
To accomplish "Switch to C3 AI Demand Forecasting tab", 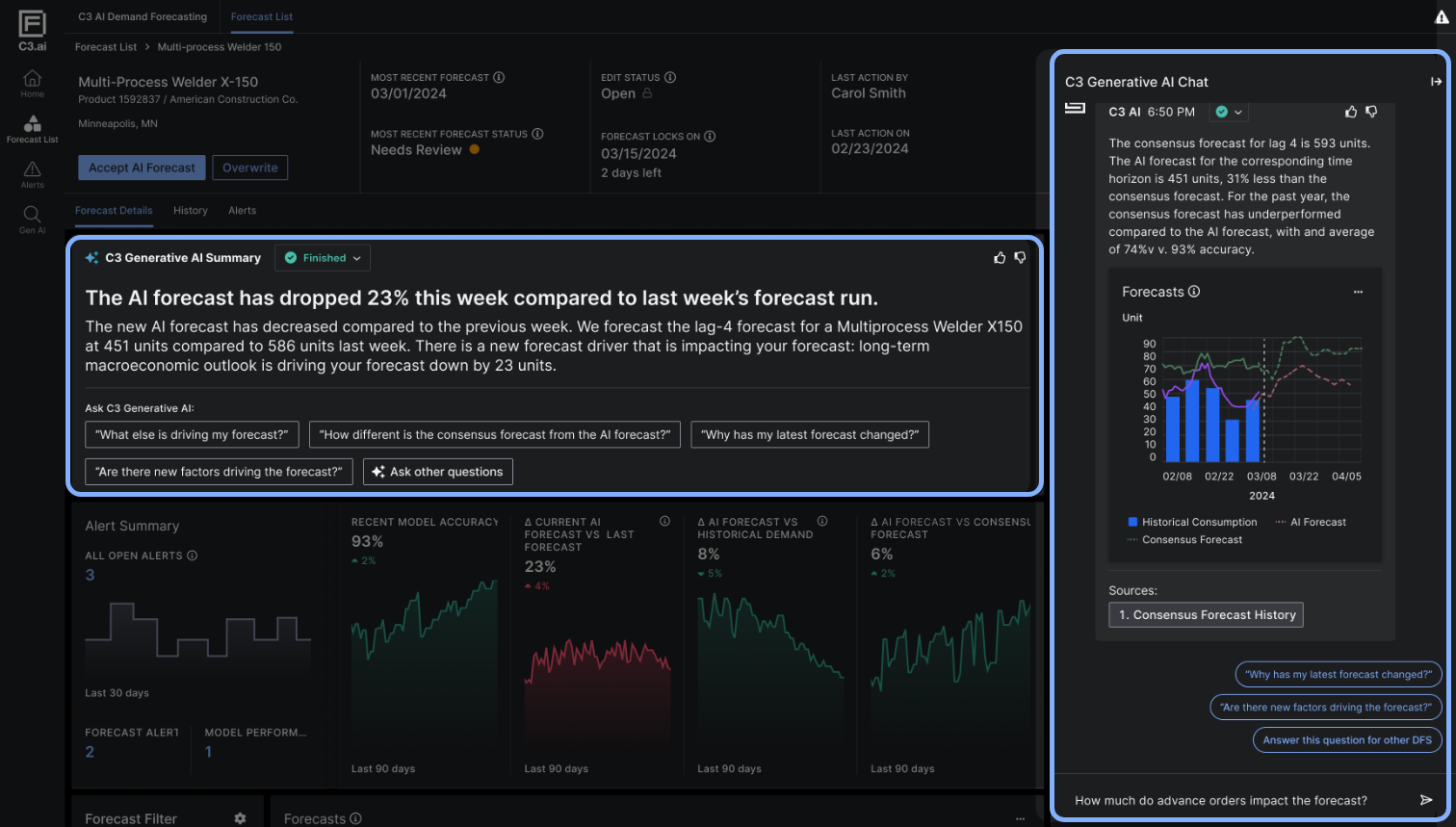I will coord(143,16).
